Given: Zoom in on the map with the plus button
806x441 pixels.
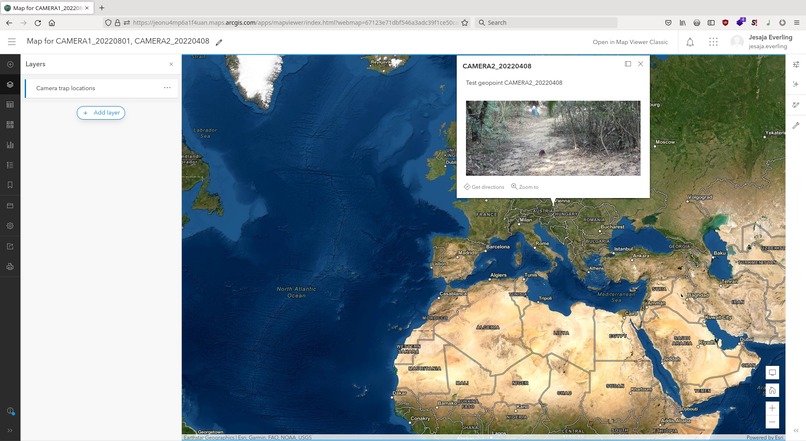Looking at the screenshot, I should pyautogui.click(x=772, y=408).
